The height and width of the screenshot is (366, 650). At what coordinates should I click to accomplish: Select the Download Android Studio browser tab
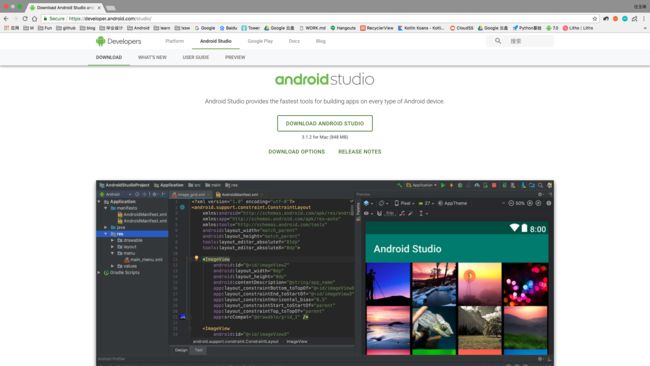[65, 7]
